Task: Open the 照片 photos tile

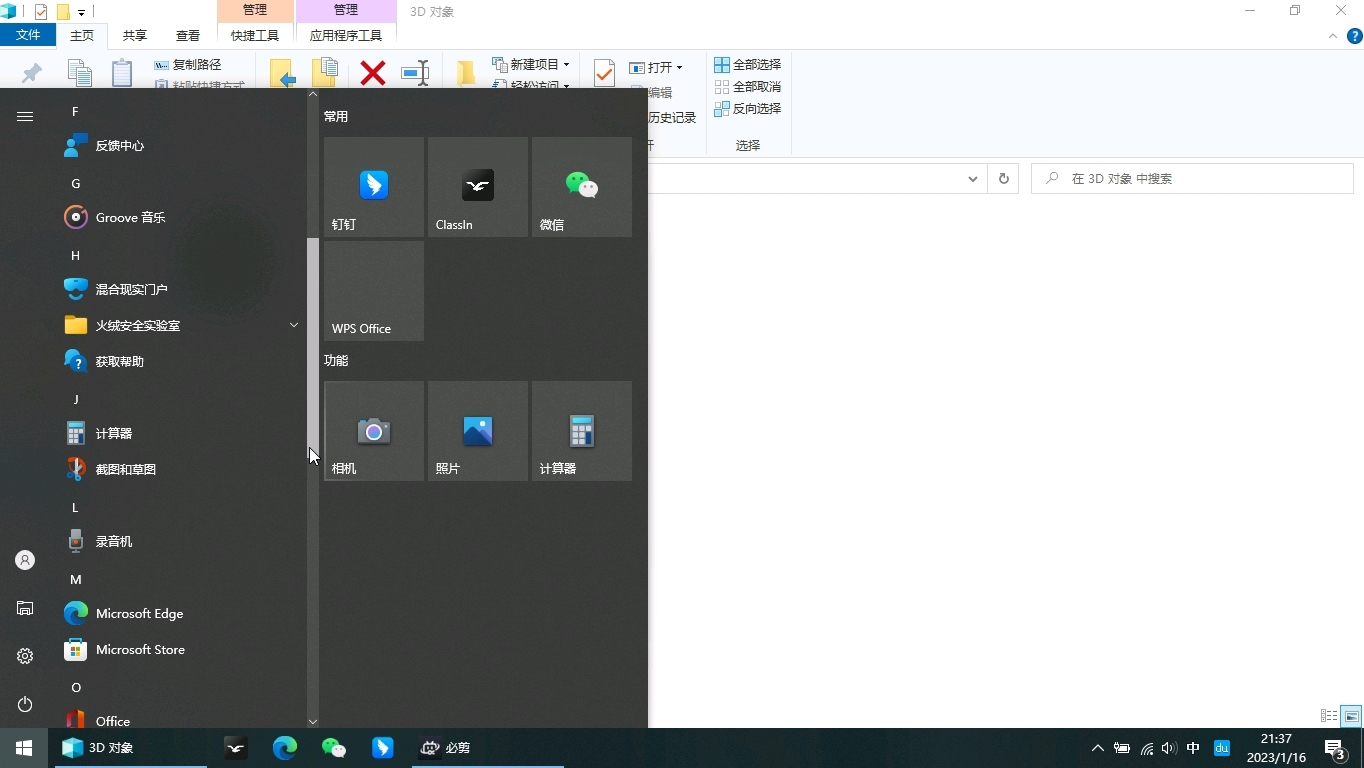Action: (478, 431)
